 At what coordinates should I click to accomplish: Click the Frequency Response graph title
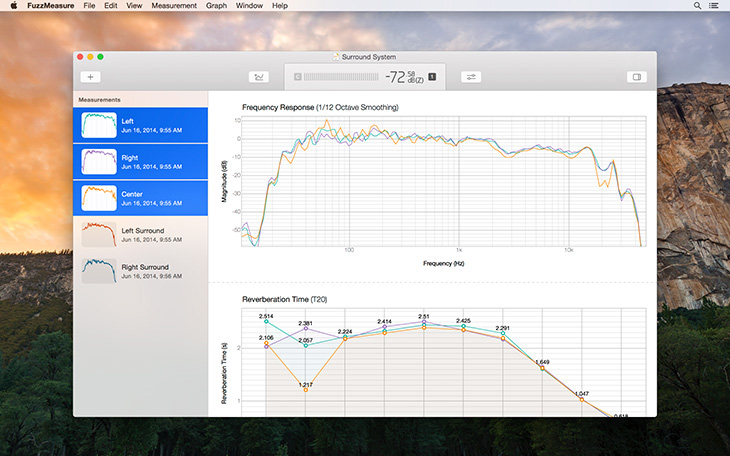320,107
